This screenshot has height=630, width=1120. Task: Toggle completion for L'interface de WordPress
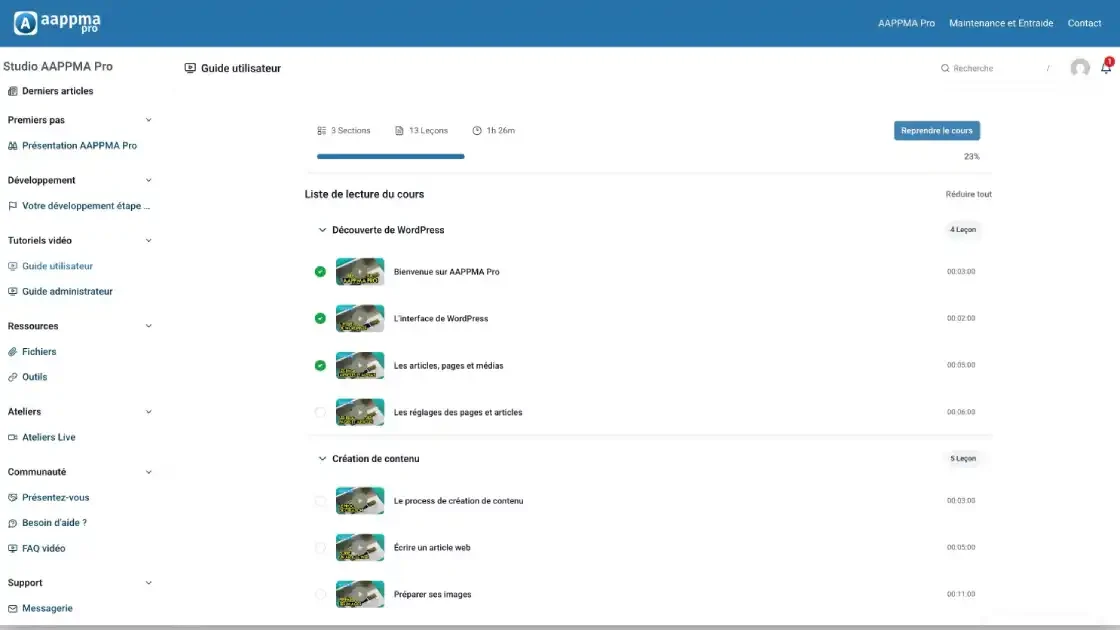pyautogui.click(x=320, y=319)
